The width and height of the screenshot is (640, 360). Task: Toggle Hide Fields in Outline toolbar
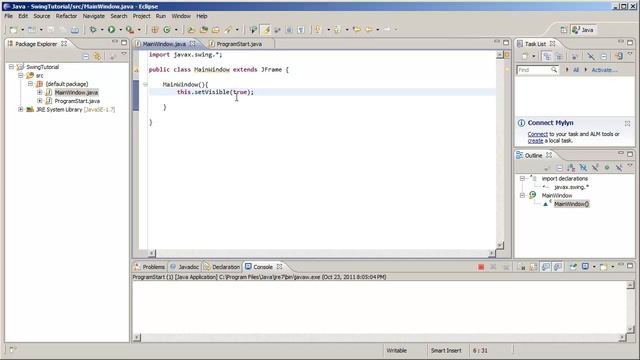(x=583, y=168)
